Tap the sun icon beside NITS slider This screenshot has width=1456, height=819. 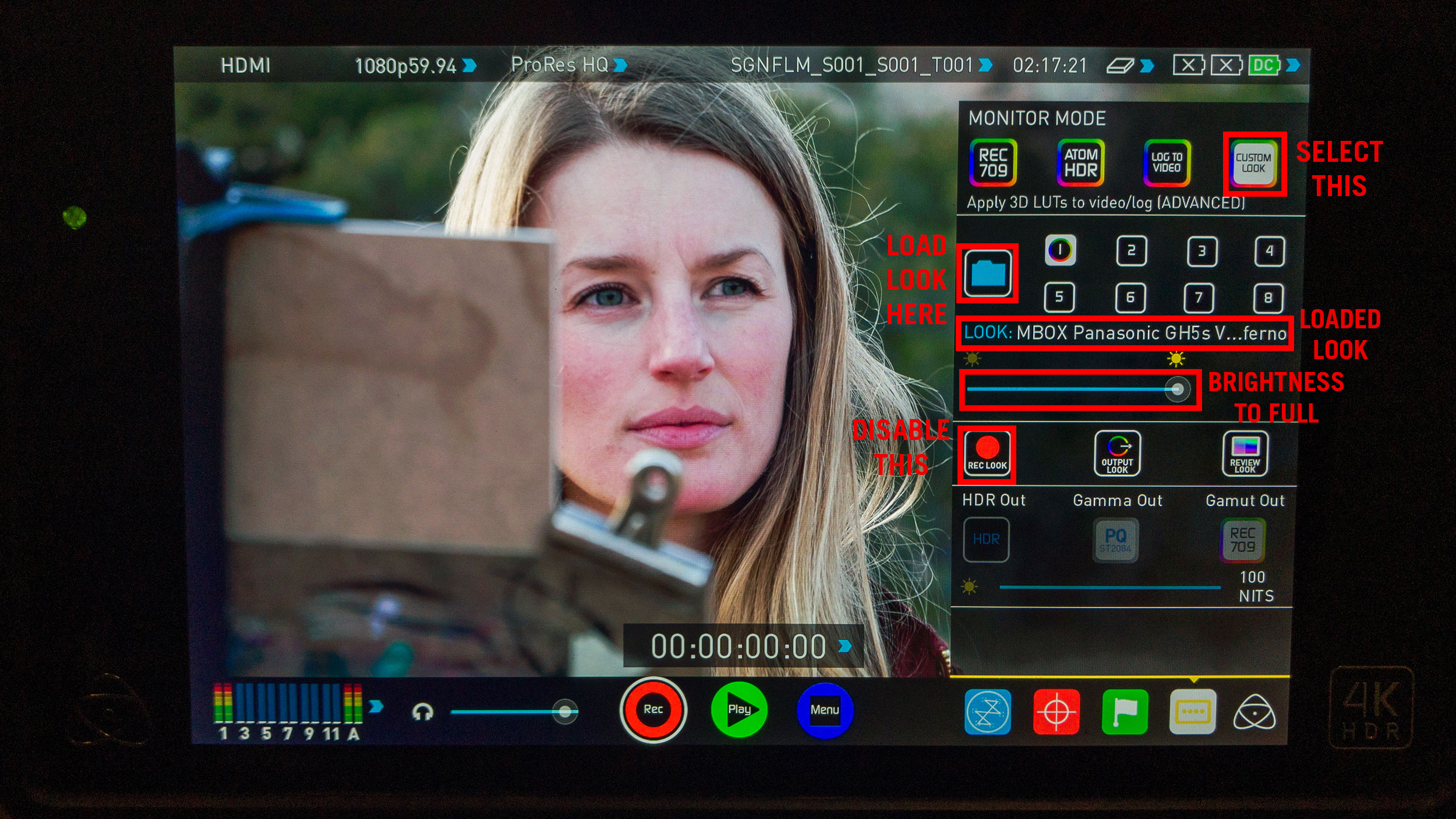[x=969, y=587]
